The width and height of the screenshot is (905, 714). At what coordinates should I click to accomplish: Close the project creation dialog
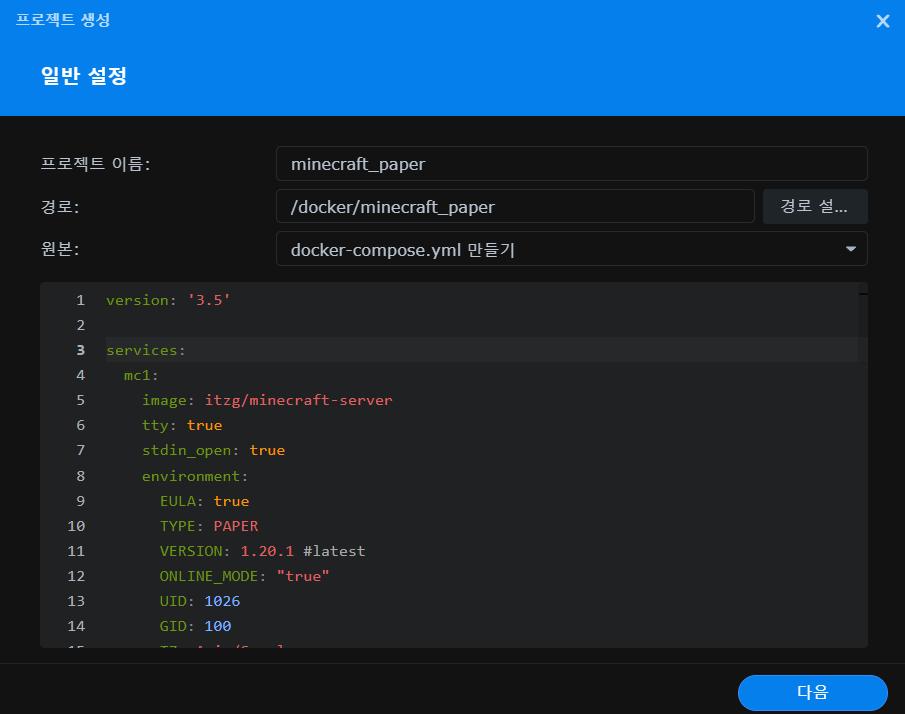click(882, 21)
